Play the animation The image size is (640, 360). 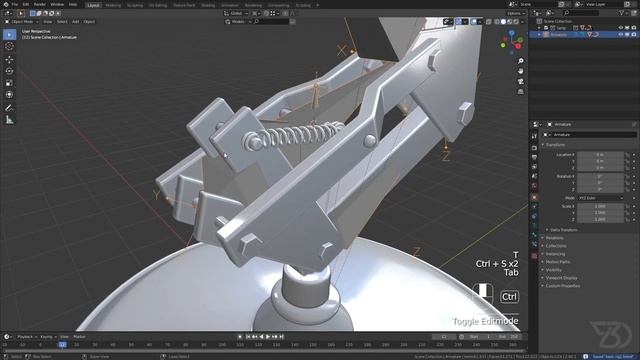tap(268, 337)
